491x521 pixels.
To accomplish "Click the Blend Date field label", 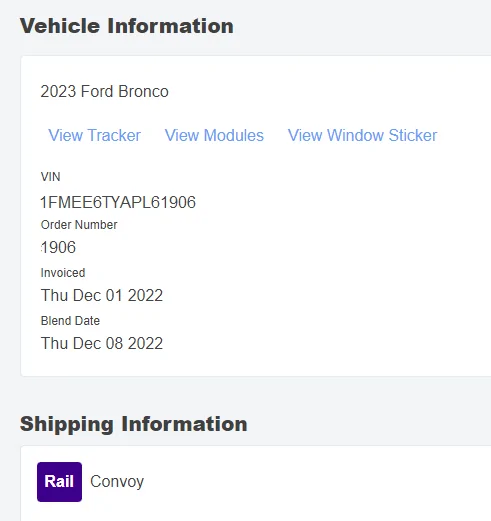I will tap(70, 321).
